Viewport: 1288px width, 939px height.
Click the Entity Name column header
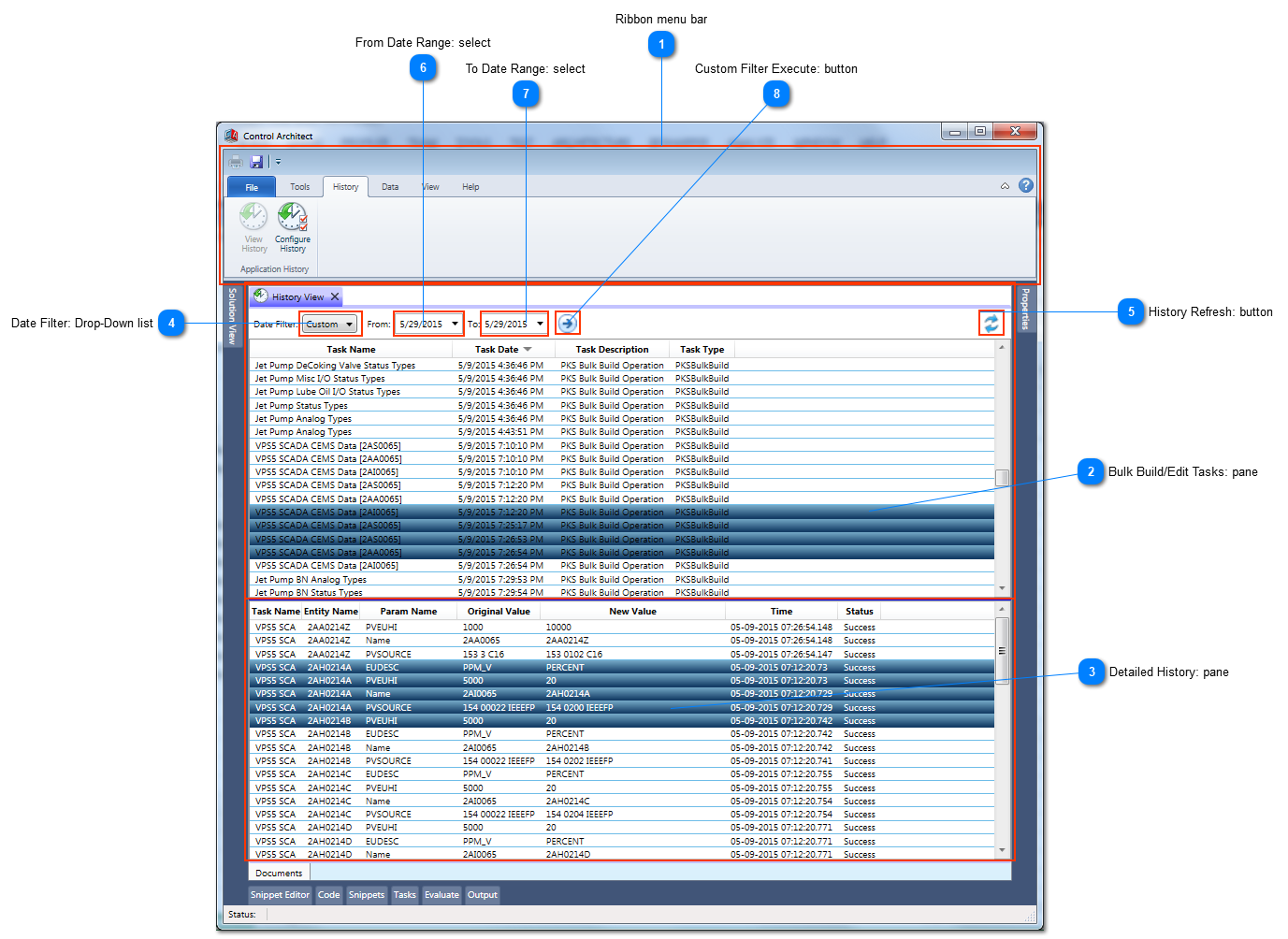pyautogui.click(x=331, y=612)
